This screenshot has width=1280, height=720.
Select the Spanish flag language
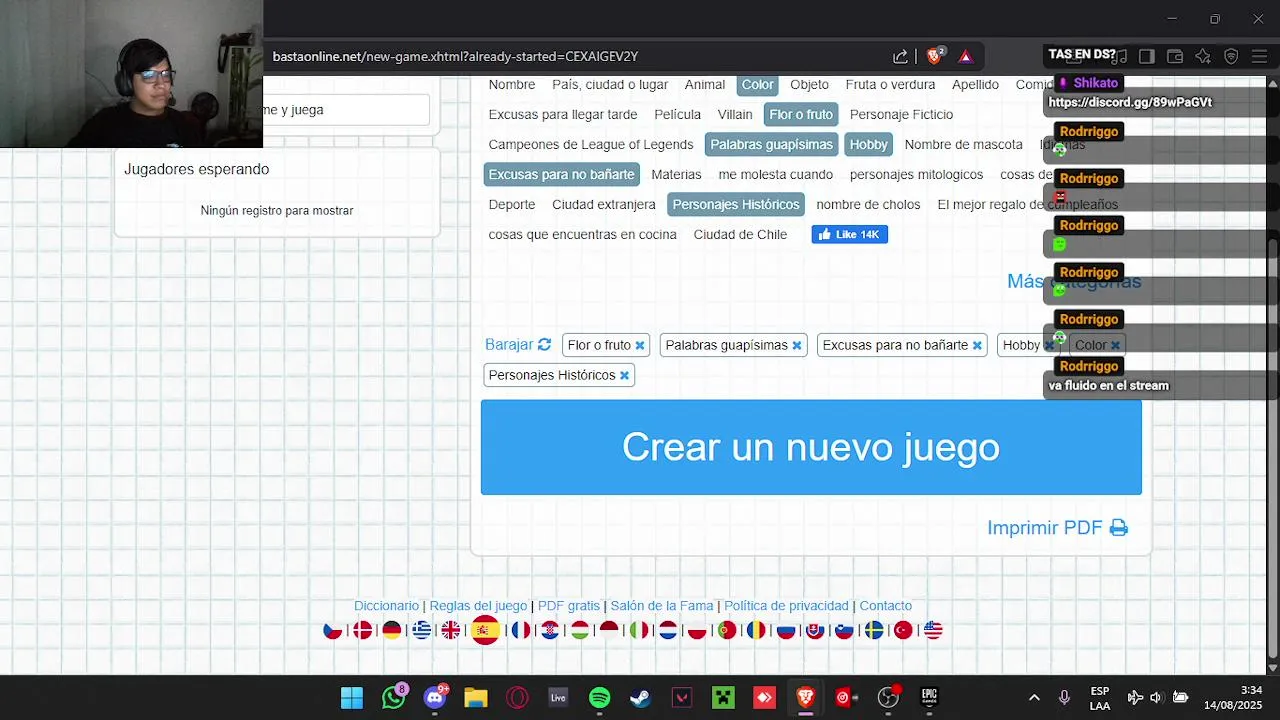485,630
